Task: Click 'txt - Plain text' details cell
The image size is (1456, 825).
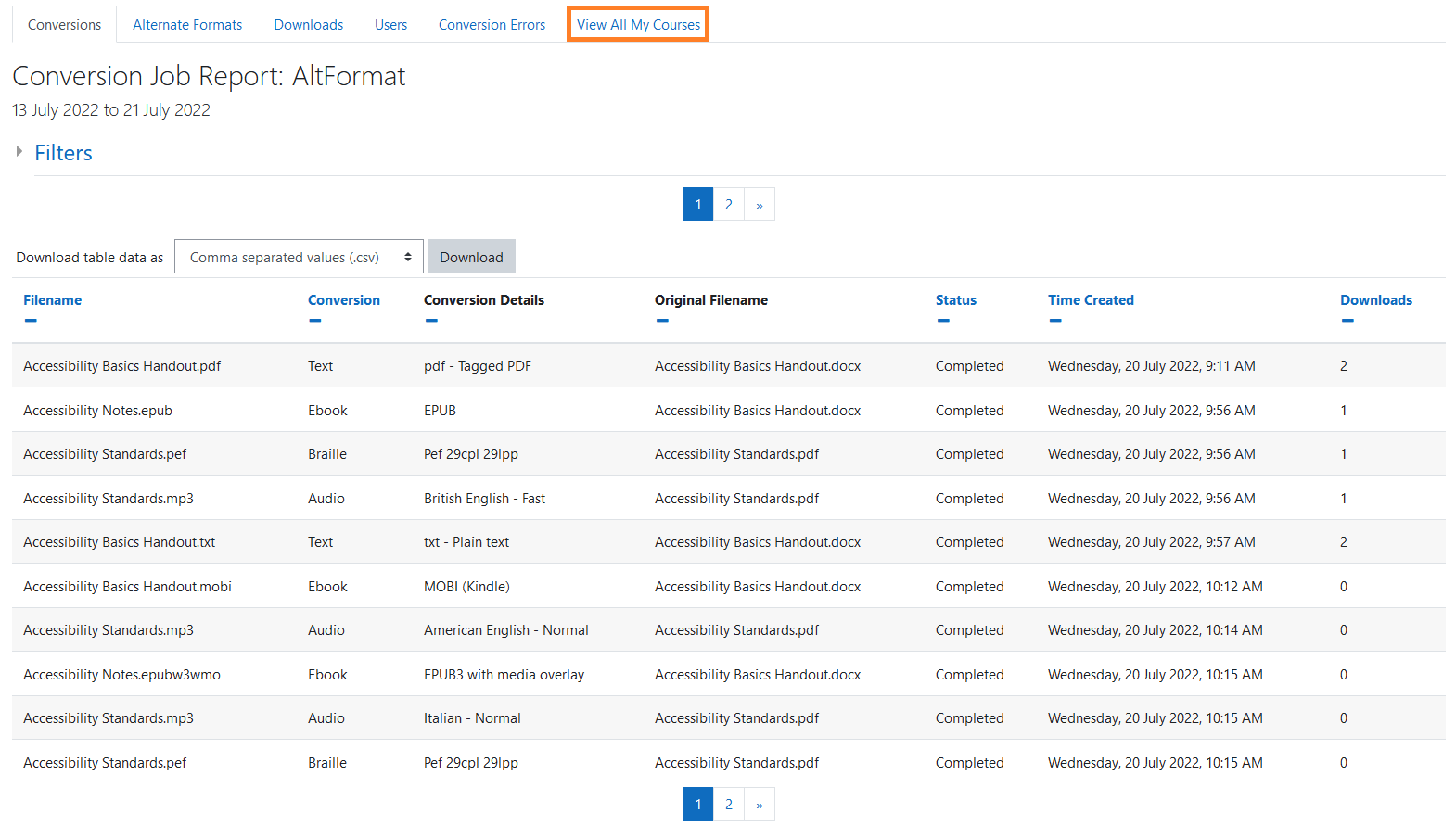Action: pos(466,542)
